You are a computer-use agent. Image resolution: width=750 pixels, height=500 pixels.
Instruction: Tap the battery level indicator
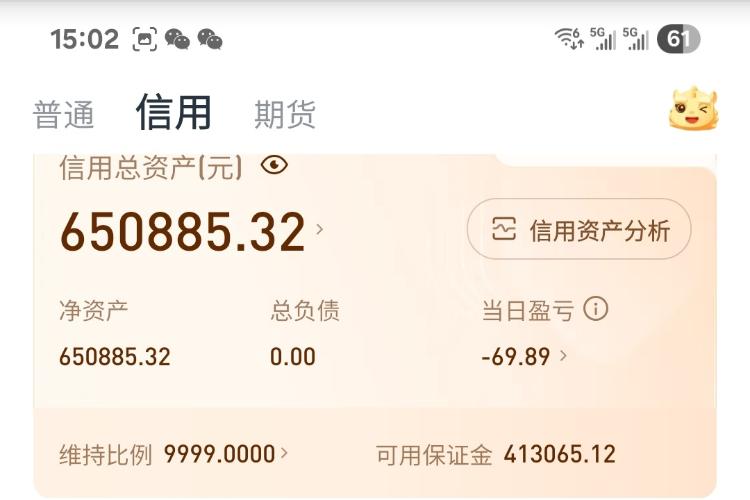pos(678,39)
